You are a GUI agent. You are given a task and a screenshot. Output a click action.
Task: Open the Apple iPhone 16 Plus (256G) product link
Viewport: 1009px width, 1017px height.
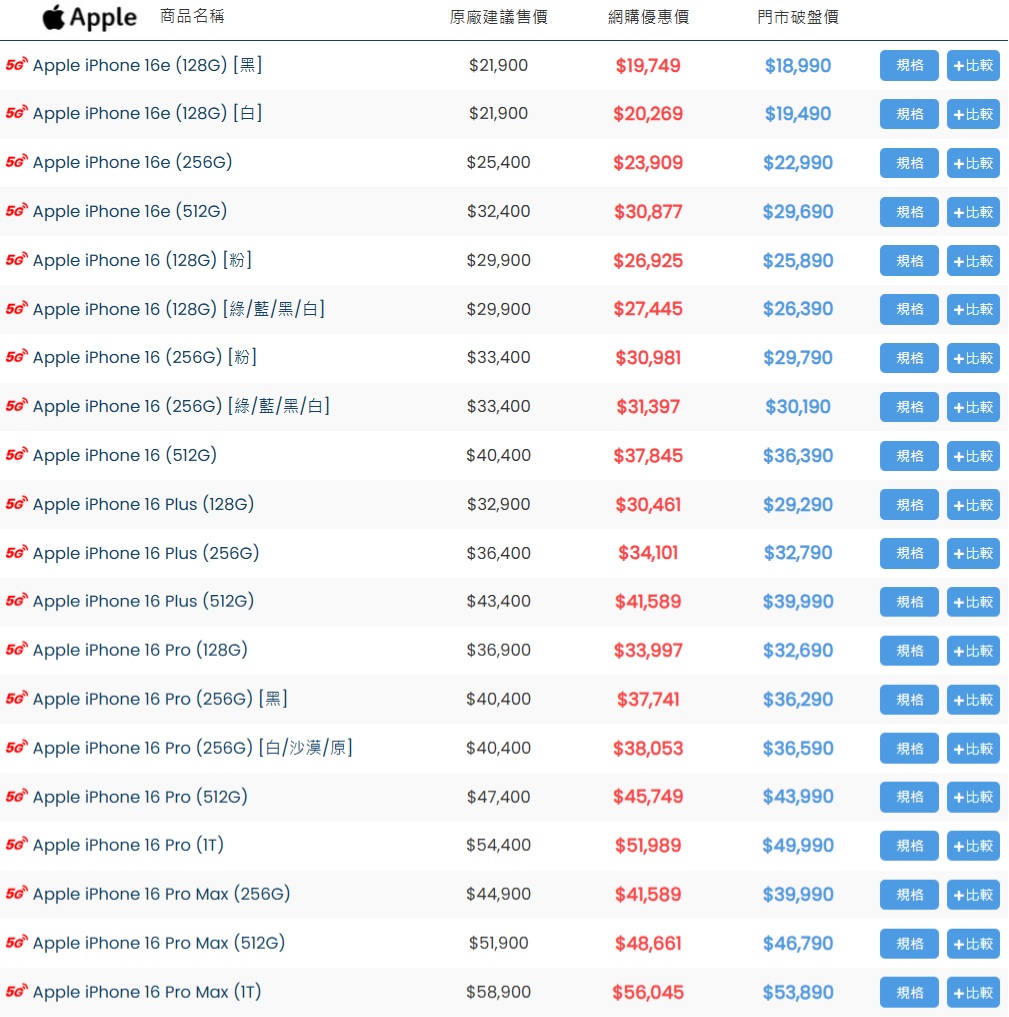(146, 553)
